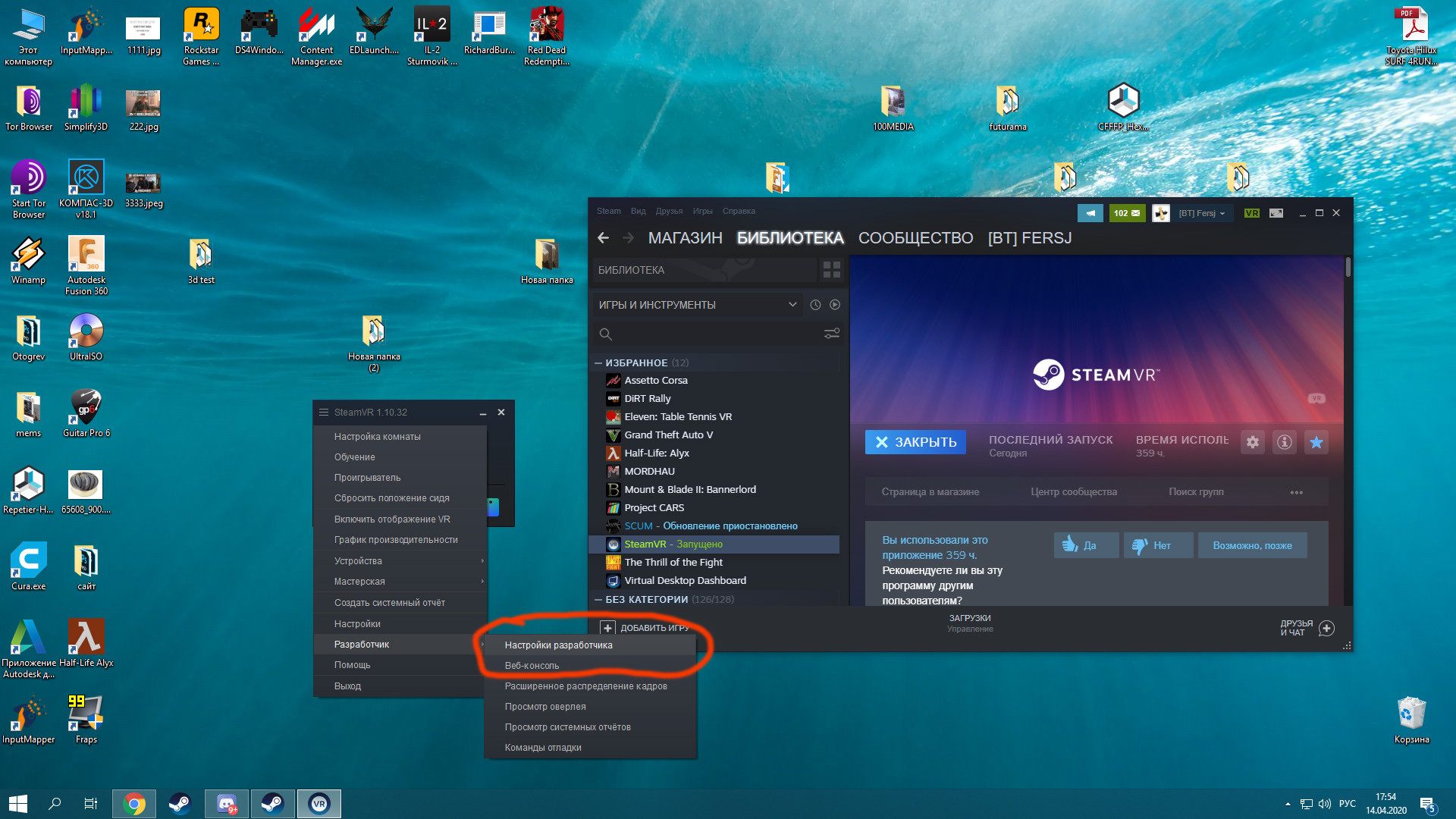This screenshot has width=1456, height=819.
Task: Click the Steam announcements megaphone icon
Action: [1090, 213]
